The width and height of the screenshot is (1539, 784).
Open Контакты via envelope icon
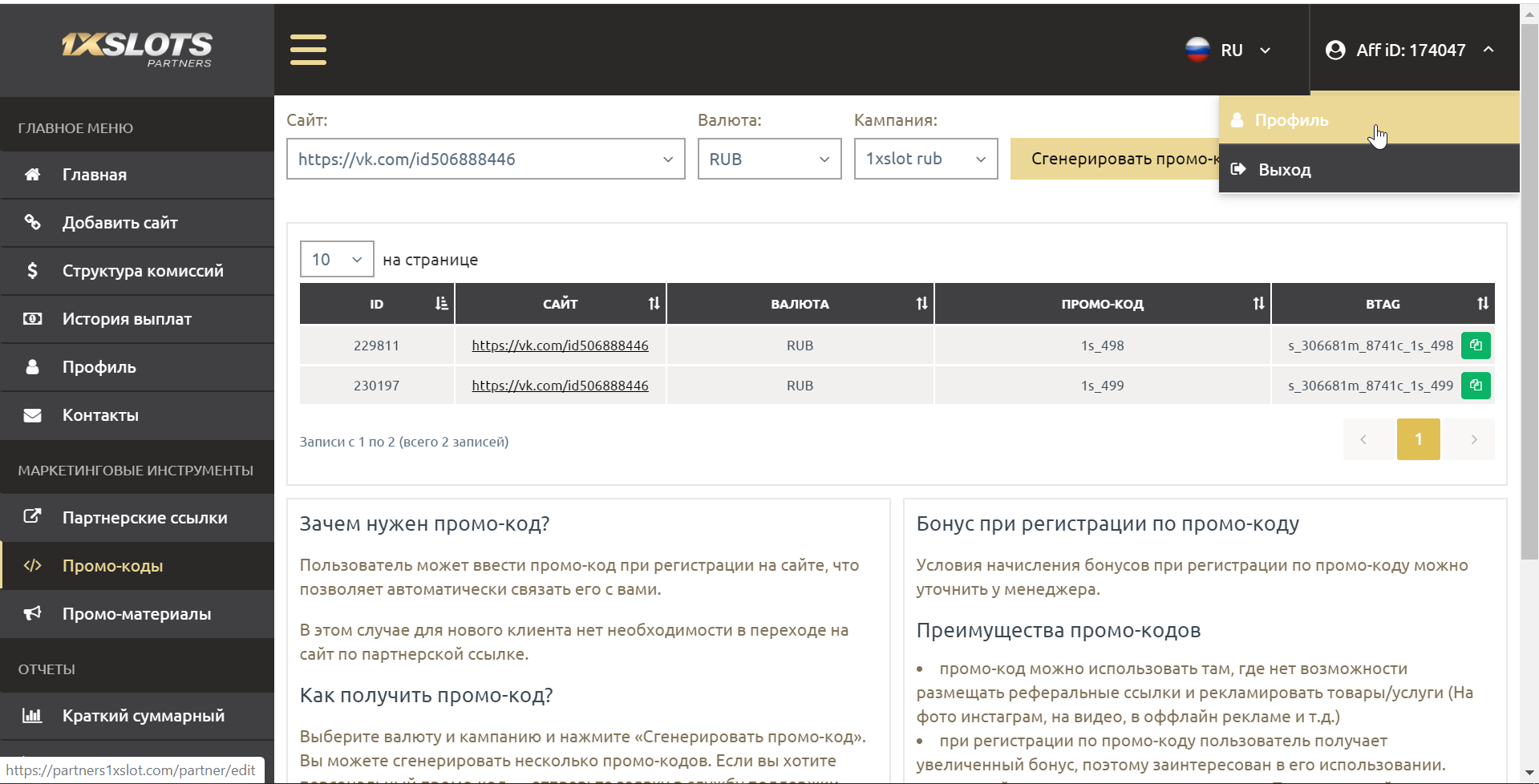(32, 414)
